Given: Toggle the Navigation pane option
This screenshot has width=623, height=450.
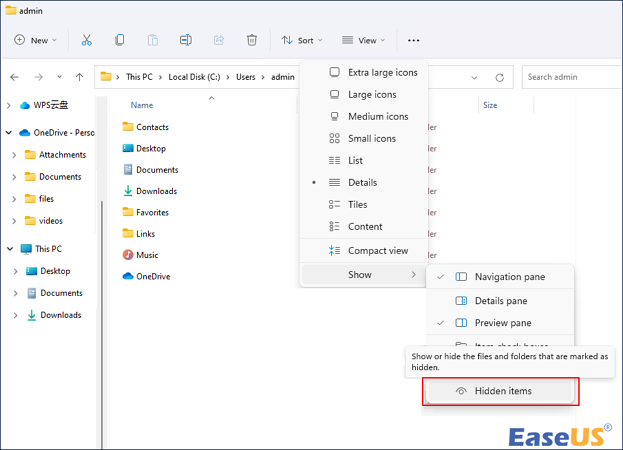Looking at the screenshot, I should pos(508,276).
